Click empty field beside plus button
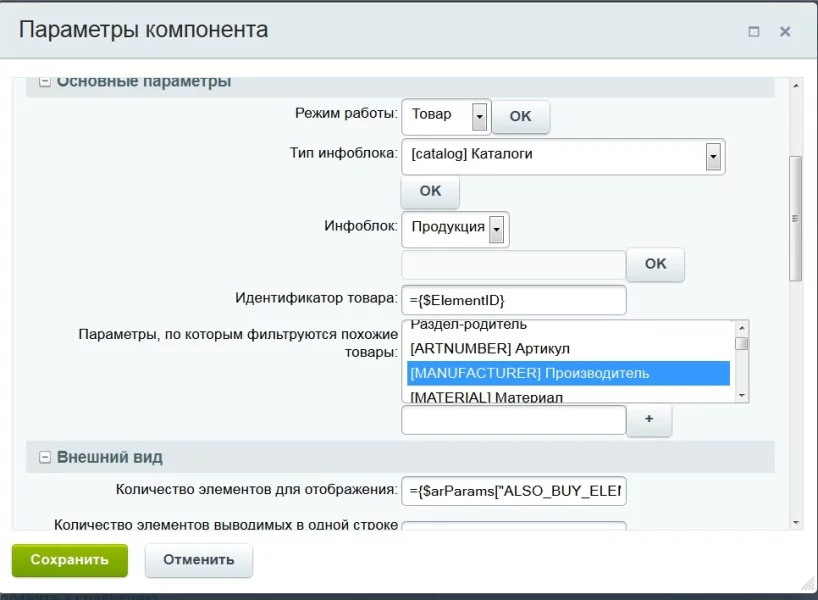The width and height of the screenshot is (818, 600). (x=513, y=420)
